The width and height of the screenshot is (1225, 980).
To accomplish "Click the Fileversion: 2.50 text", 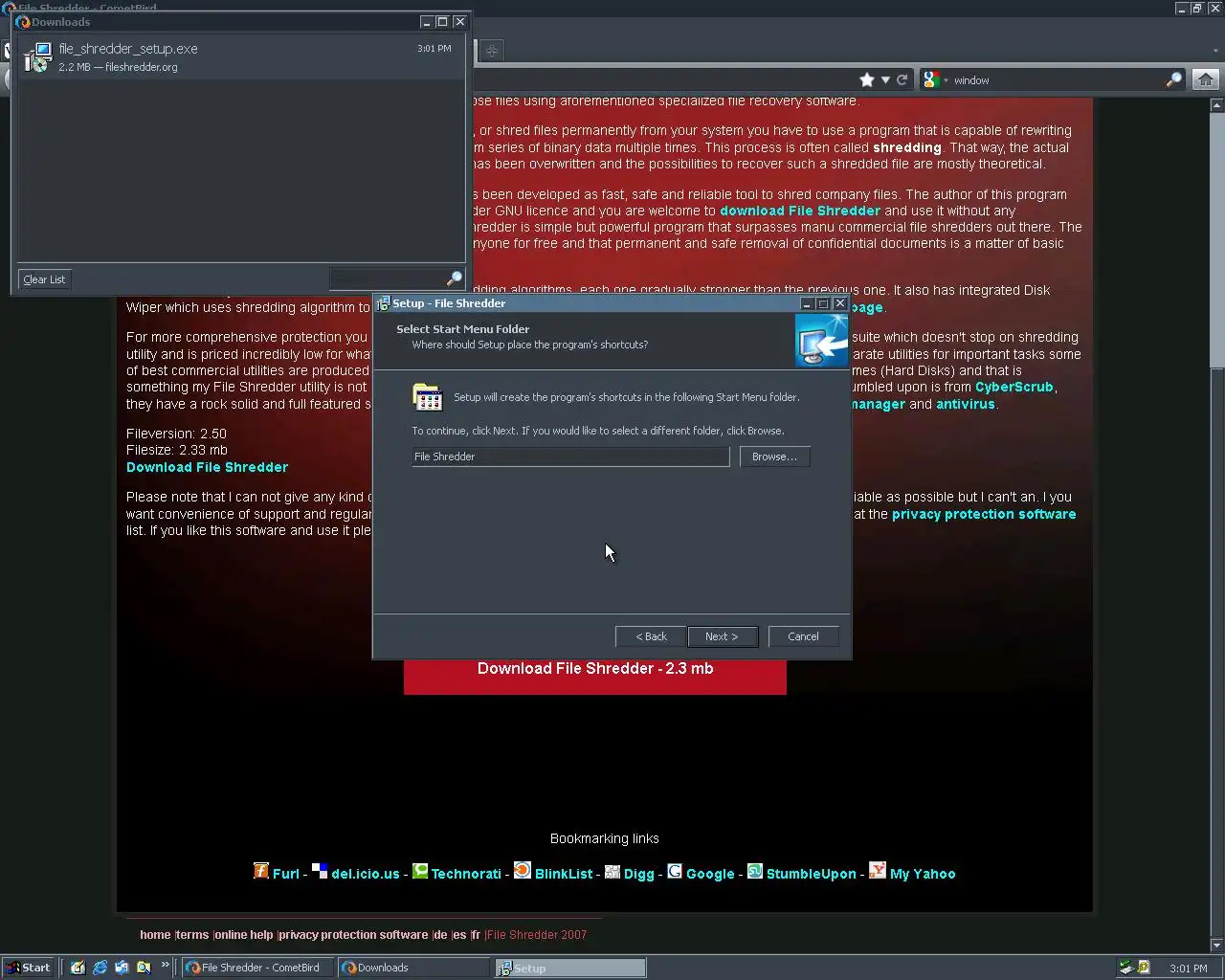I will point(176,434).
